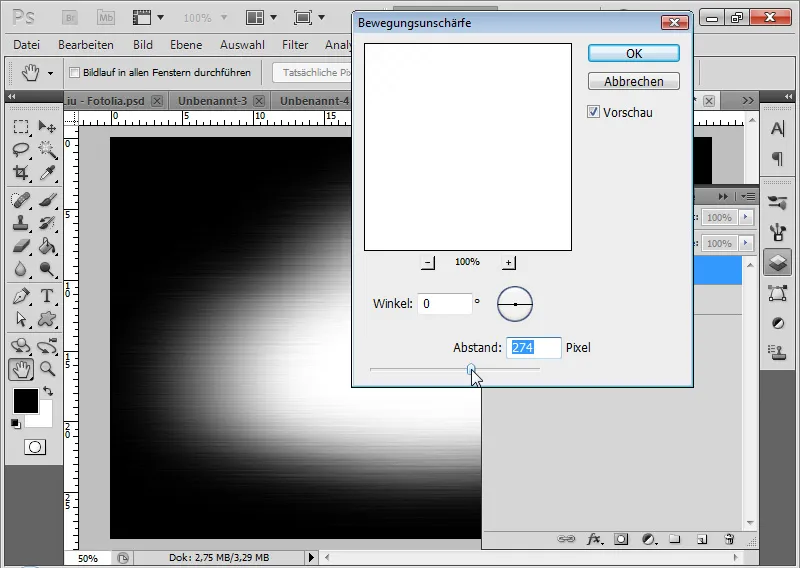800x568 pixels.
Task: Select the Eyedropper tool
Action: point(47,173)
